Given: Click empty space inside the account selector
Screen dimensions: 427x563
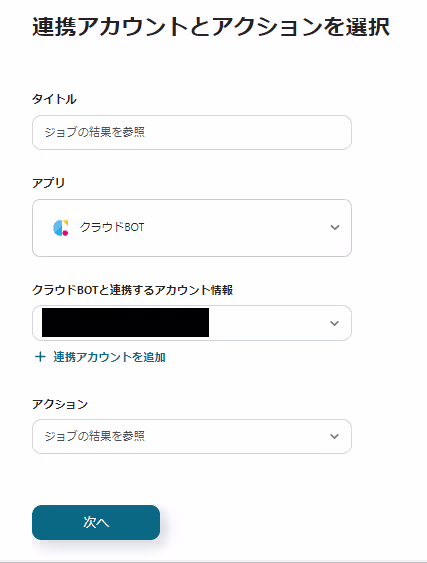Looking at the screenshot, I should pyautogui.click(x=268, y=323).
